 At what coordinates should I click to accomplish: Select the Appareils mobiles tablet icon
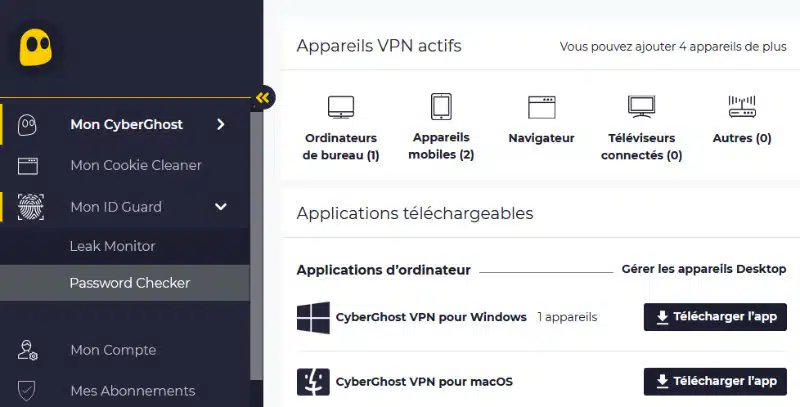441,107
